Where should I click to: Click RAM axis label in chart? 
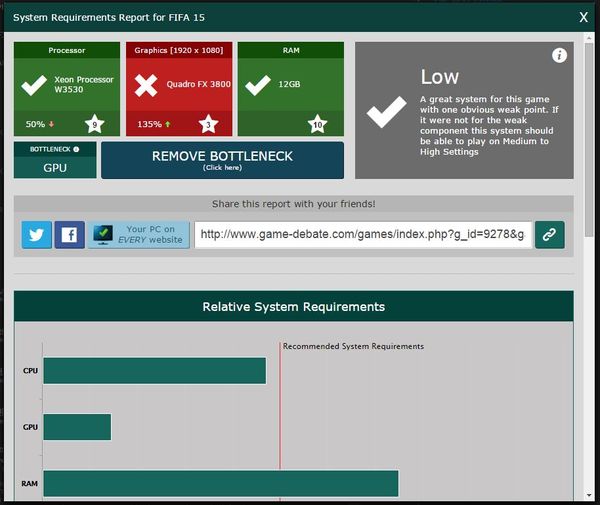[29, 484]
